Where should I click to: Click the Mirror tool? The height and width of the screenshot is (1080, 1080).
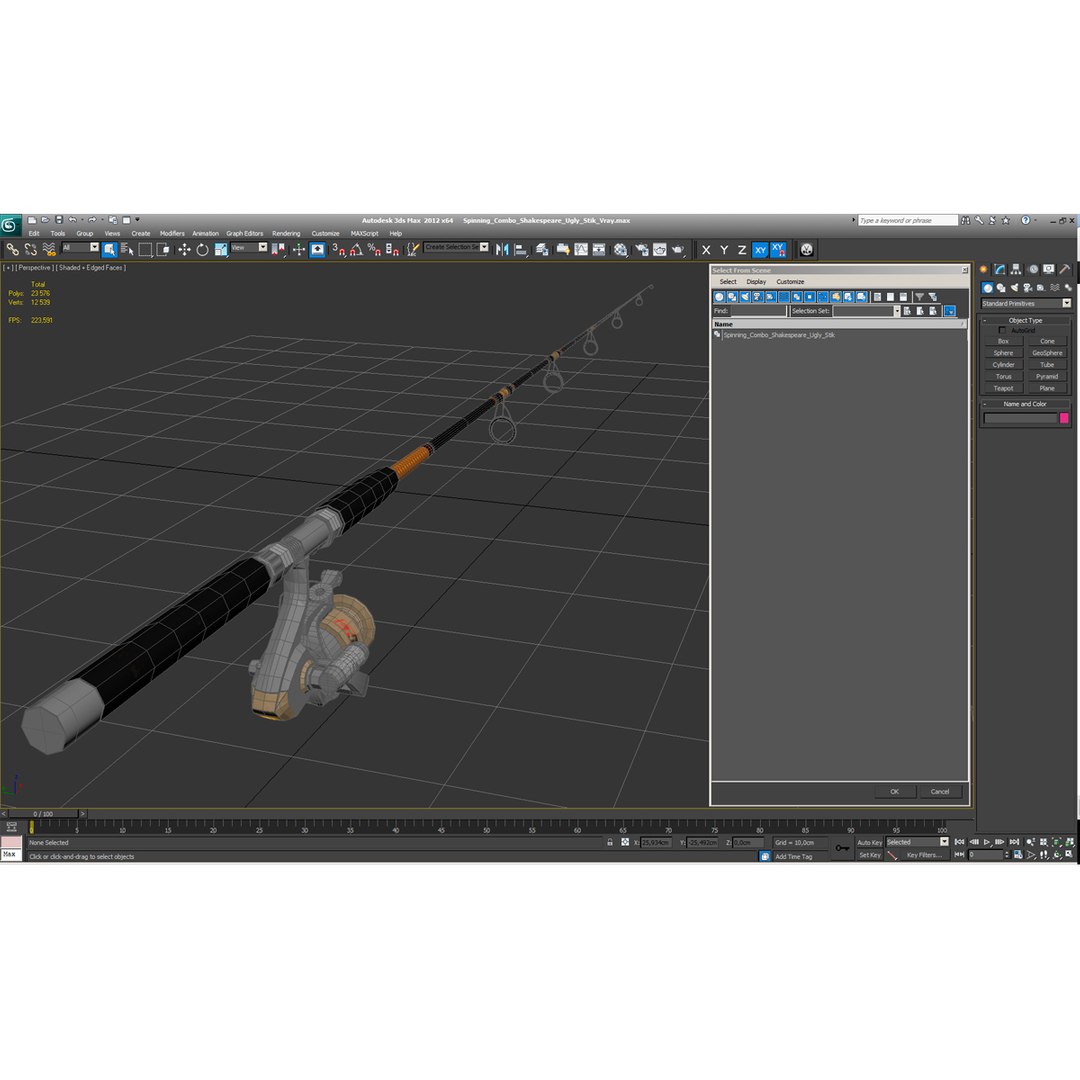point(502,249)
